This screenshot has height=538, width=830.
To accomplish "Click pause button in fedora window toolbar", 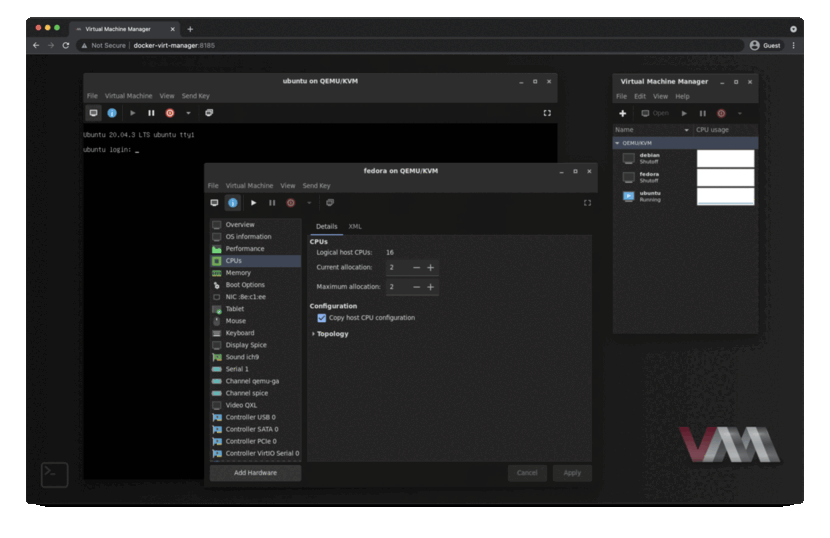I will [x=272, y=203].
